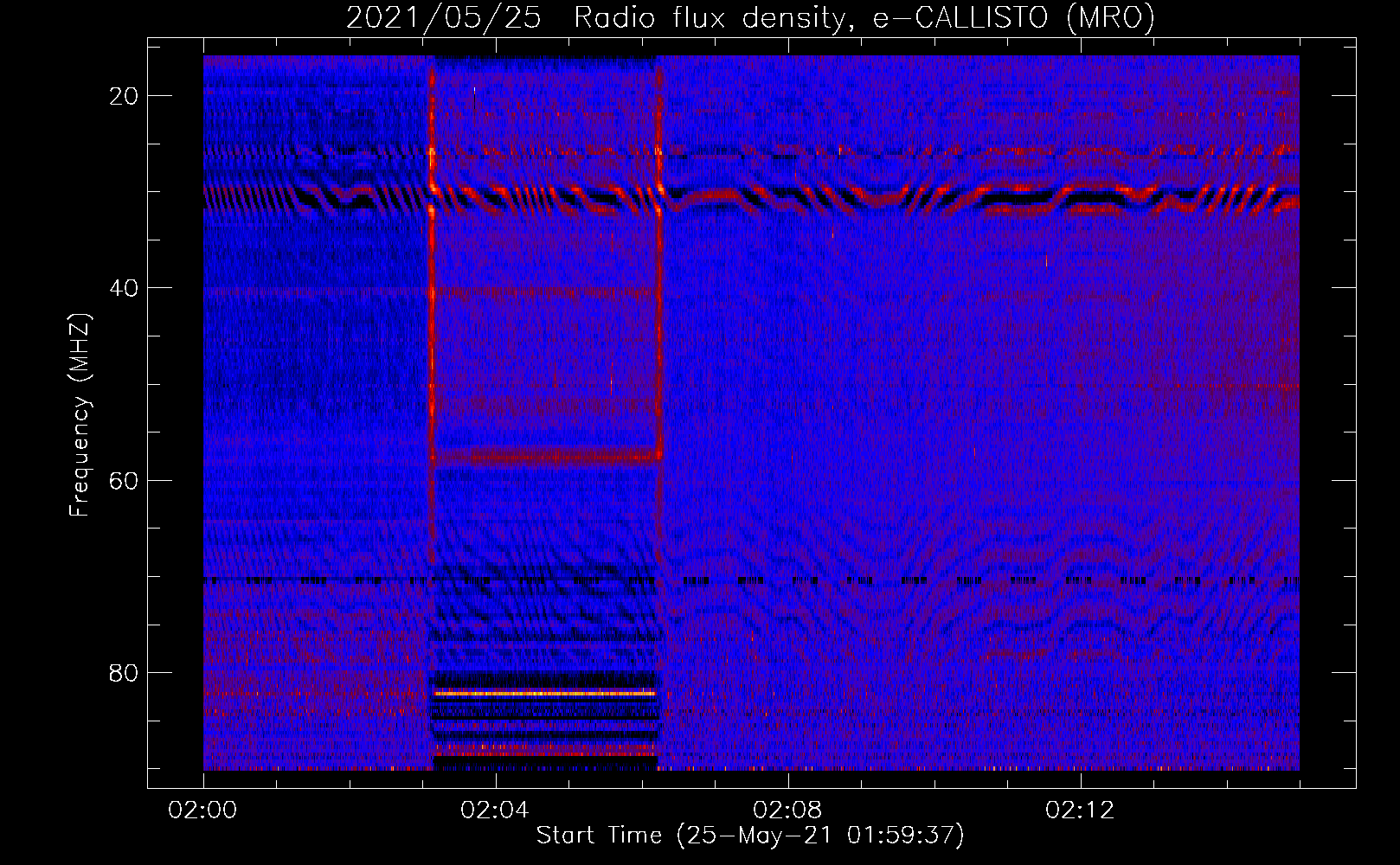
Task: Click the 'Start Time (25-May-21 01:59:37)' axis label
Action: tap(750, 835)
